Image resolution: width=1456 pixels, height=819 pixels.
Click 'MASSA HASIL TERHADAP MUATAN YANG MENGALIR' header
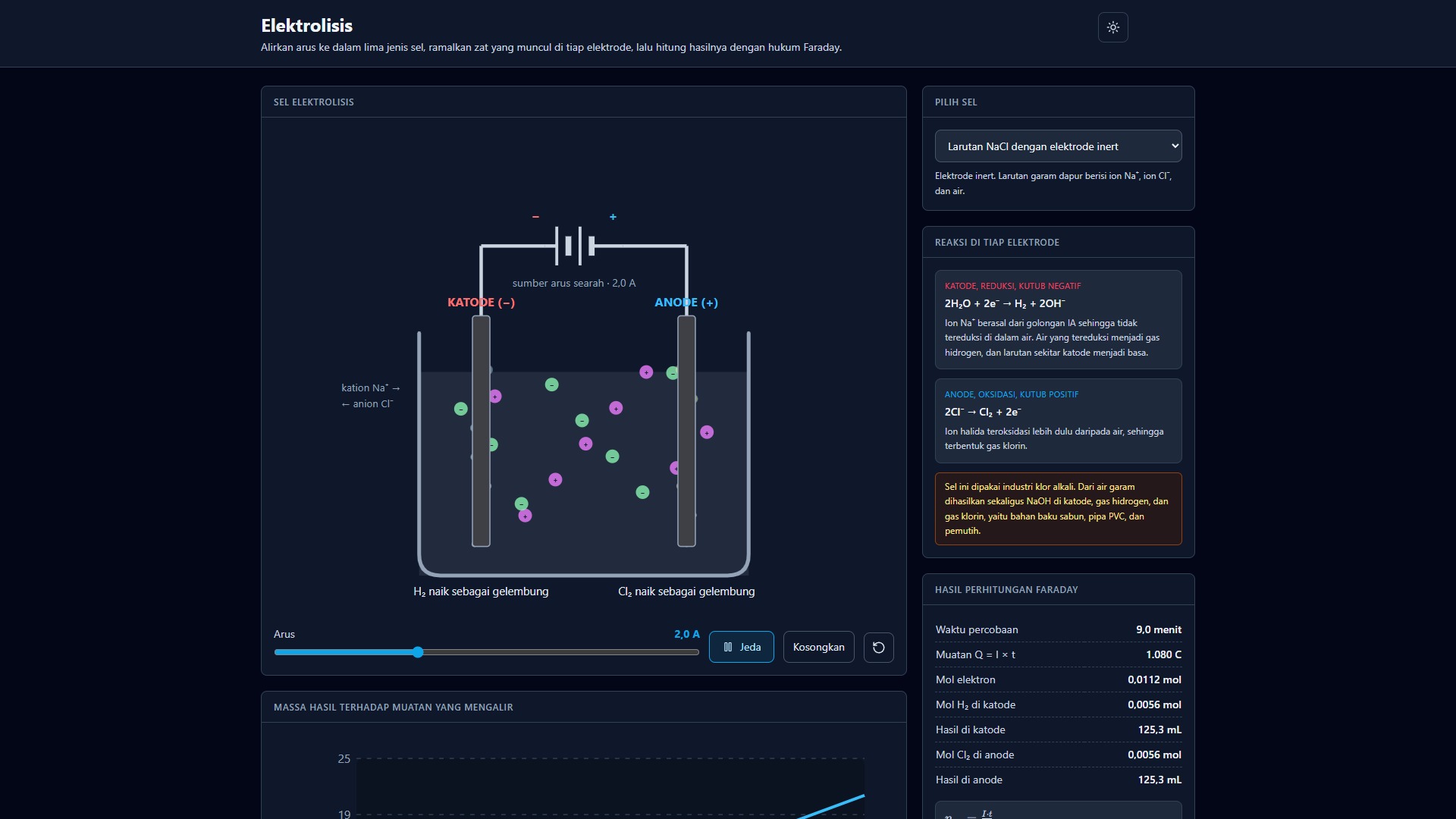click(393, 708)
